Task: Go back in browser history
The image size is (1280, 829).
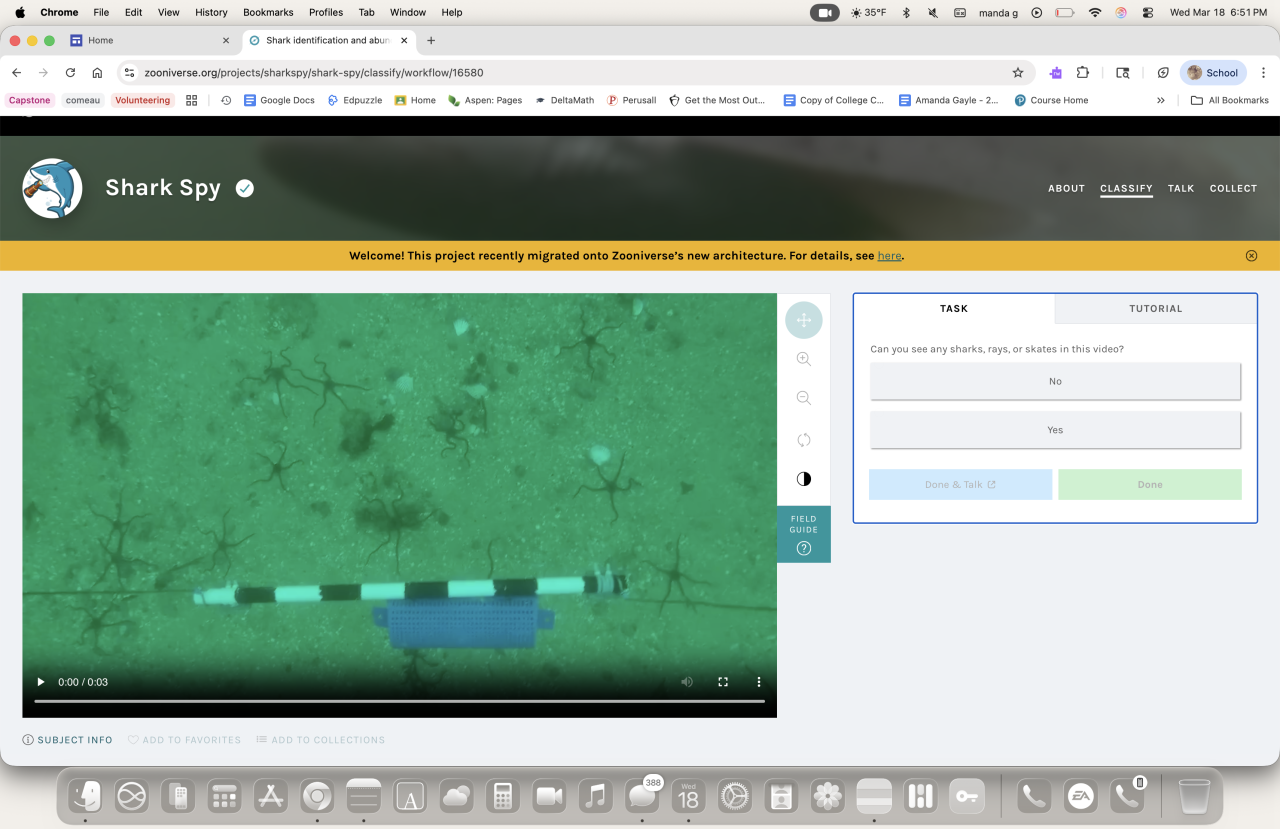Action: (16, 73)
